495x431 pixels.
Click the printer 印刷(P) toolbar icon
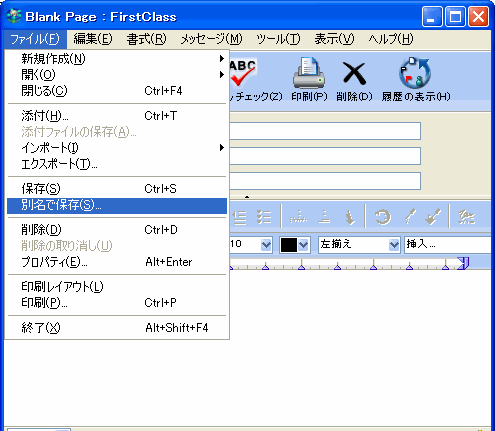309,73
